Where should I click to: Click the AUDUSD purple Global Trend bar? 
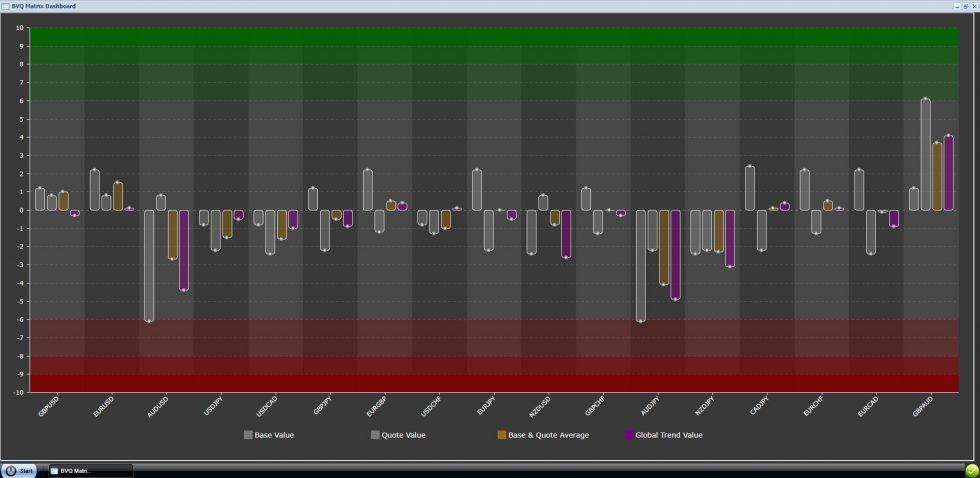[x=184, y=250]
